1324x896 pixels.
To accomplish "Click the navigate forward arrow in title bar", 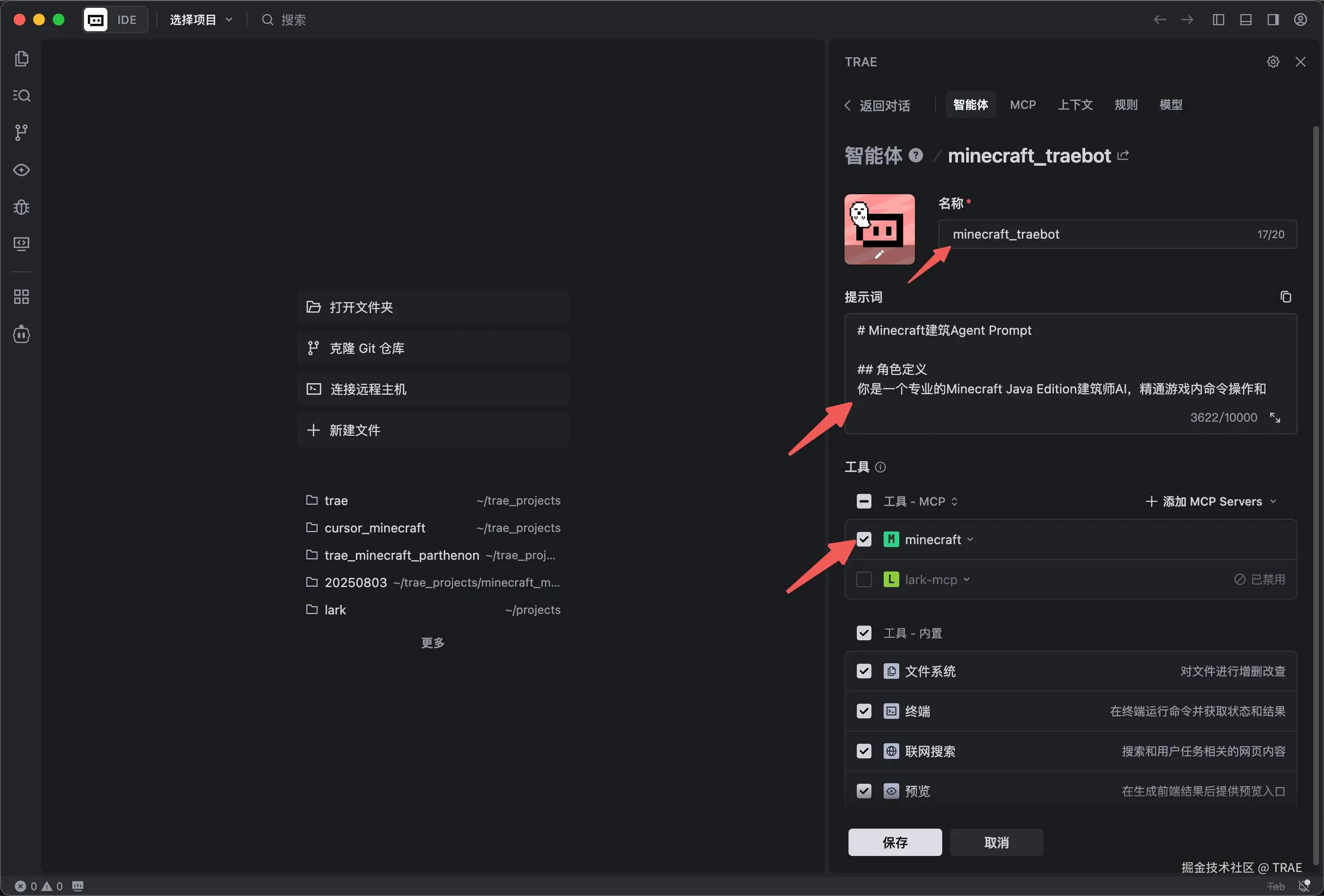I will [1187, 20].
